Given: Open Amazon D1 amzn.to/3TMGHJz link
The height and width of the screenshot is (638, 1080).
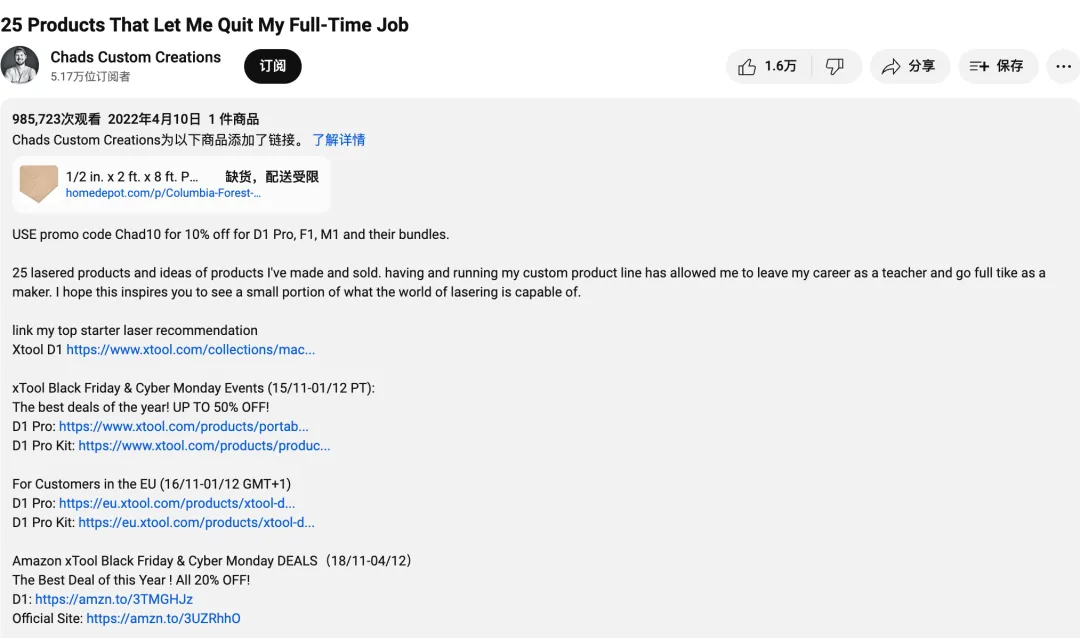Looking at the screenshot, I should 114,599.
